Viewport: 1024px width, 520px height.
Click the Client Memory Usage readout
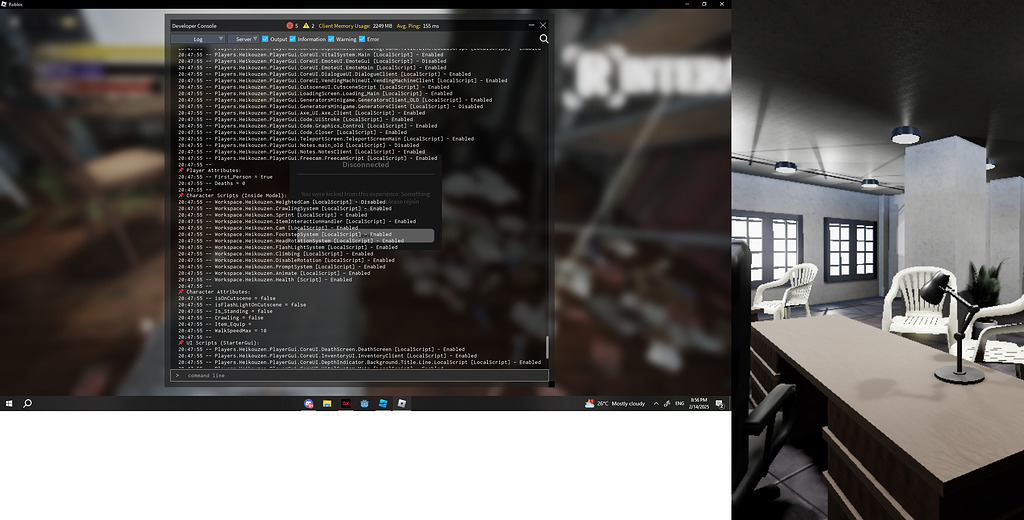355,26
